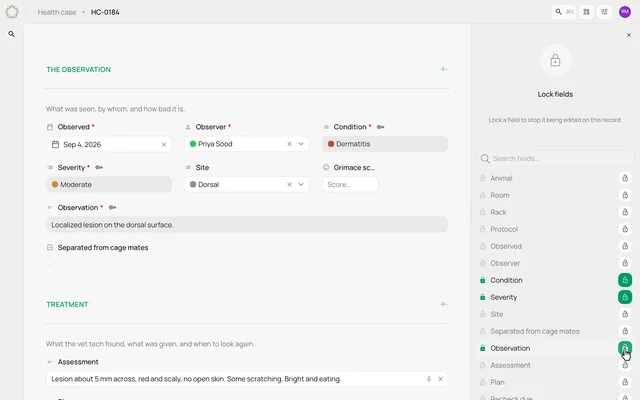Open the Site dropdown chevron

(x=301, y=184)
